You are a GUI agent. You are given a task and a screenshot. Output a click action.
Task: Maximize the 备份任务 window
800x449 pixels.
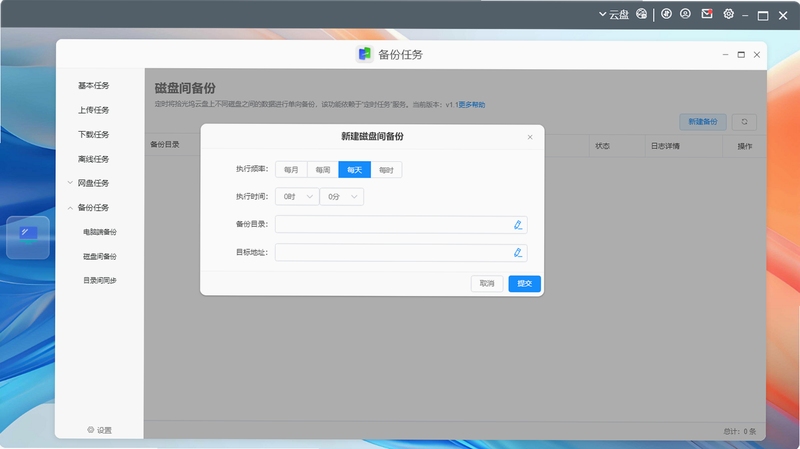[741, 55]
